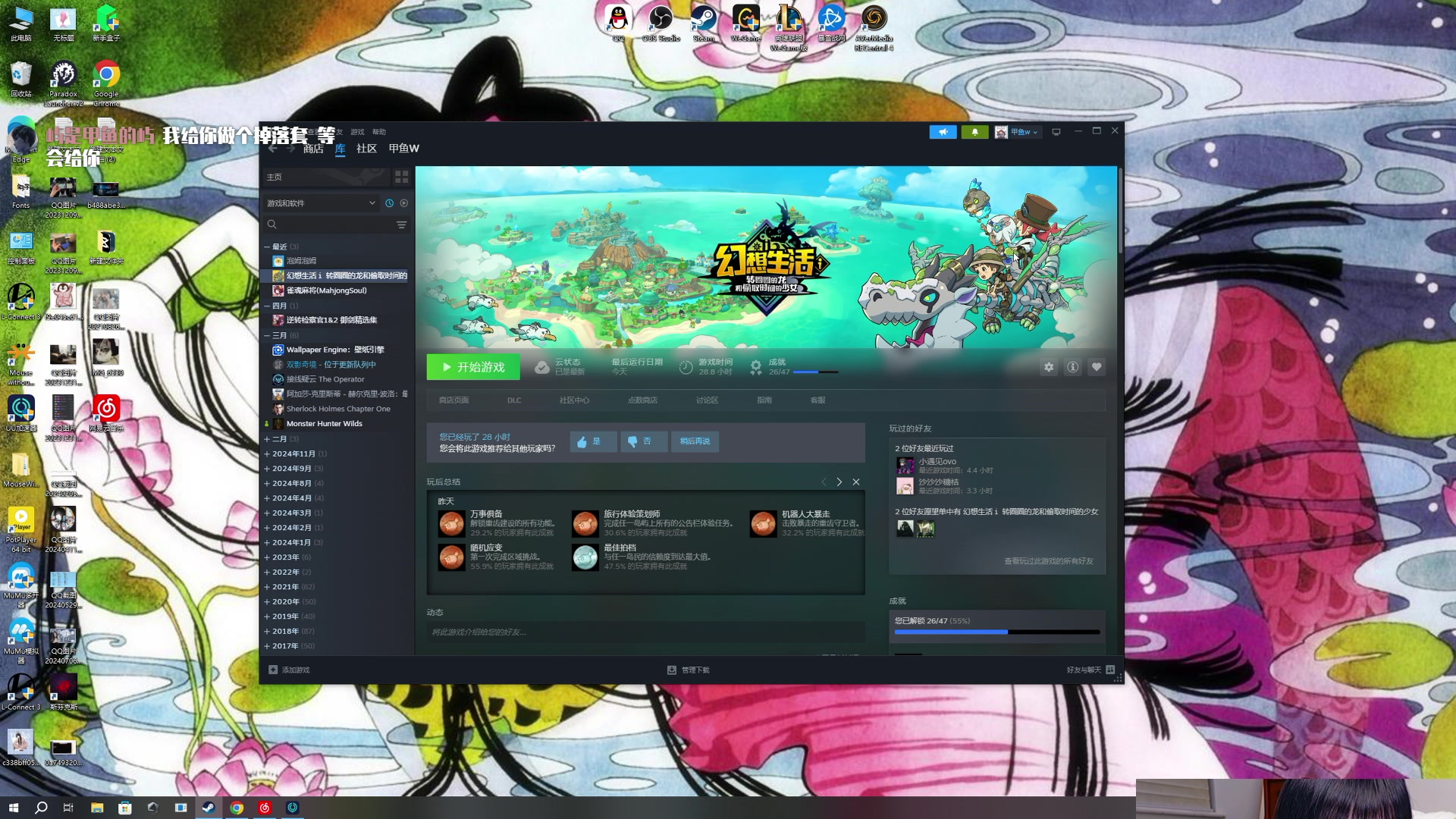The height and width of the screenshot is (819, 1456).
Task: Click 开始游戏 play button
Action: pos(473,367)
